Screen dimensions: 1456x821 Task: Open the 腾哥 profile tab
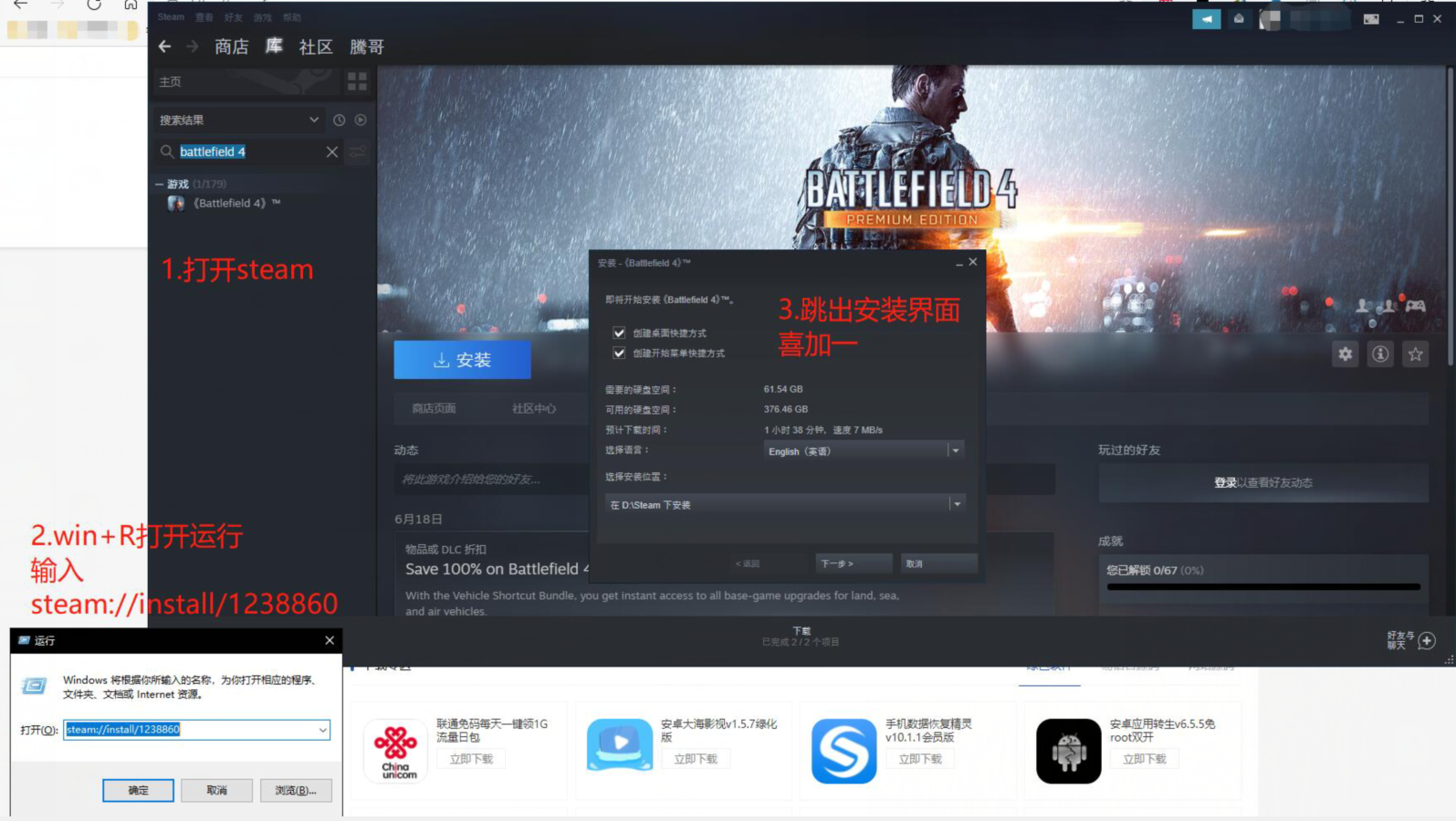click(x=367, y=47)
